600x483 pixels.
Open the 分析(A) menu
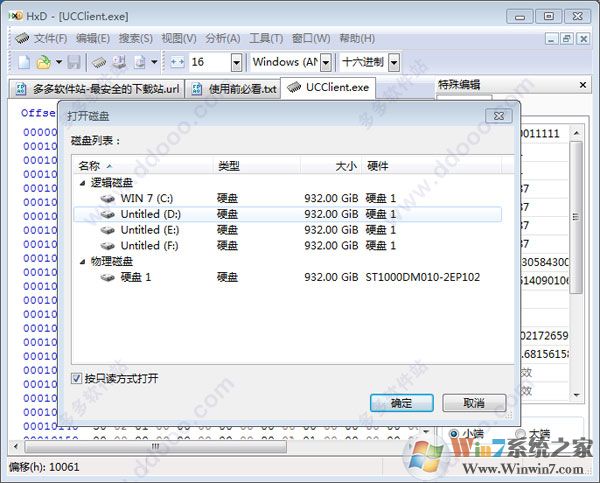click(223, 39)
